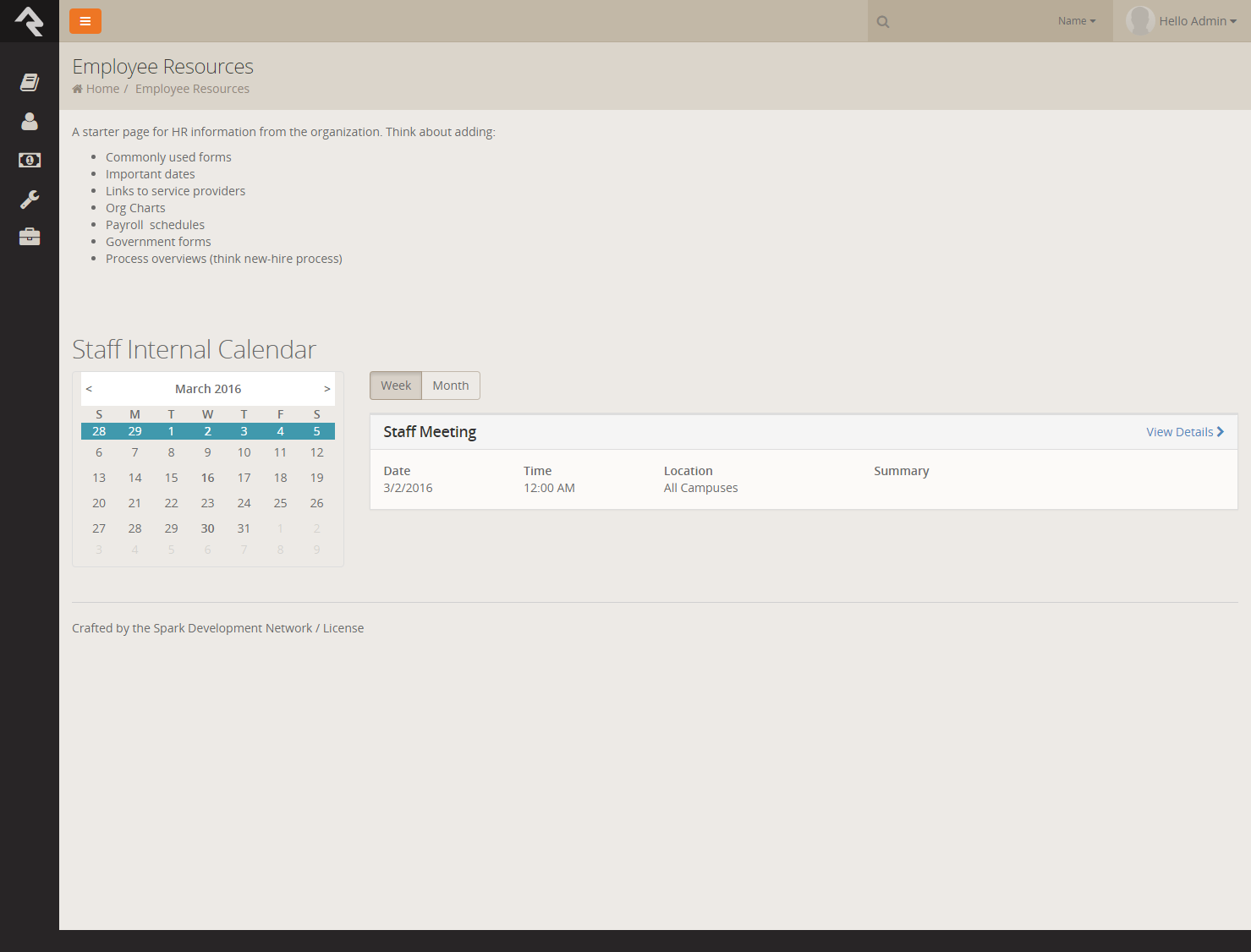The image size is (1251, 952).
Task: Click the Rock logo in top-left corner
Action: [x=30, y=21]
